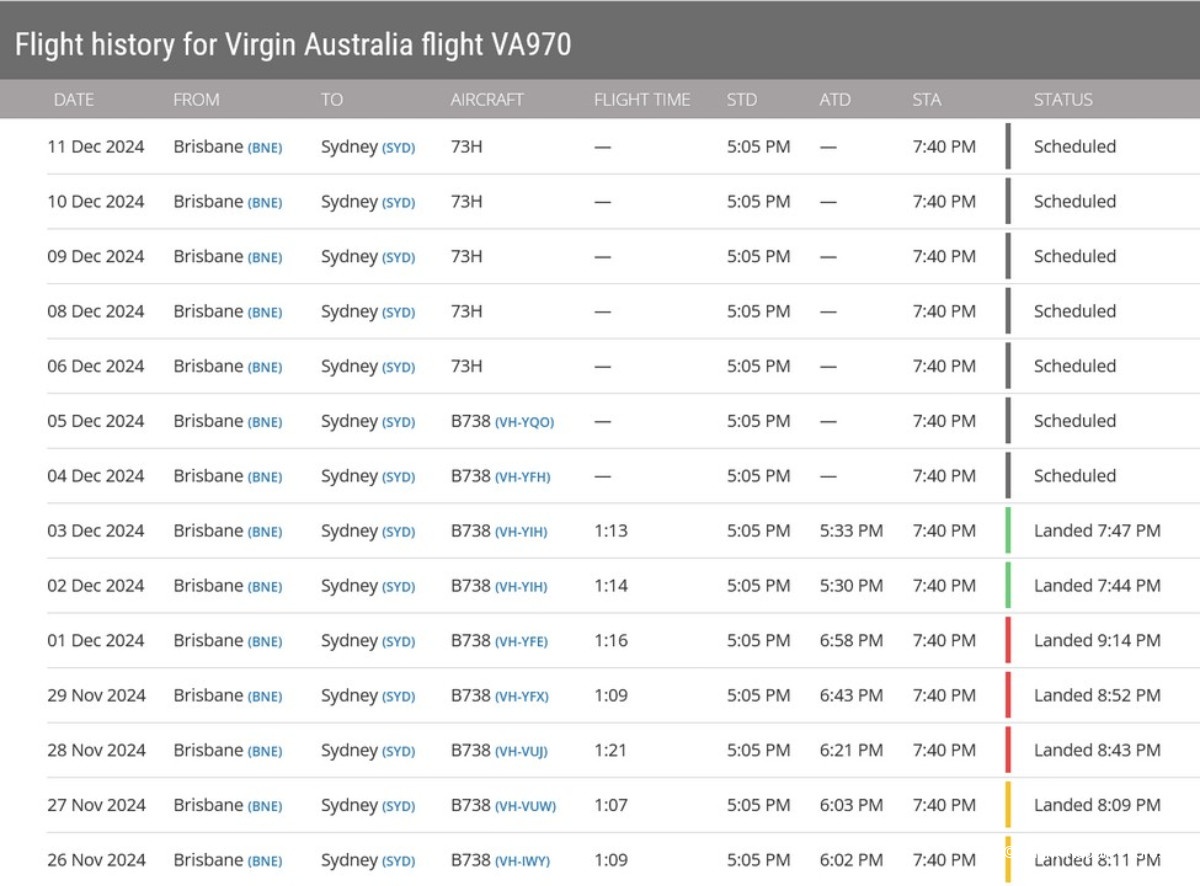Open aircraft registration VH-YFH link
1200x886 pixels.
click(x=522, y=477)
